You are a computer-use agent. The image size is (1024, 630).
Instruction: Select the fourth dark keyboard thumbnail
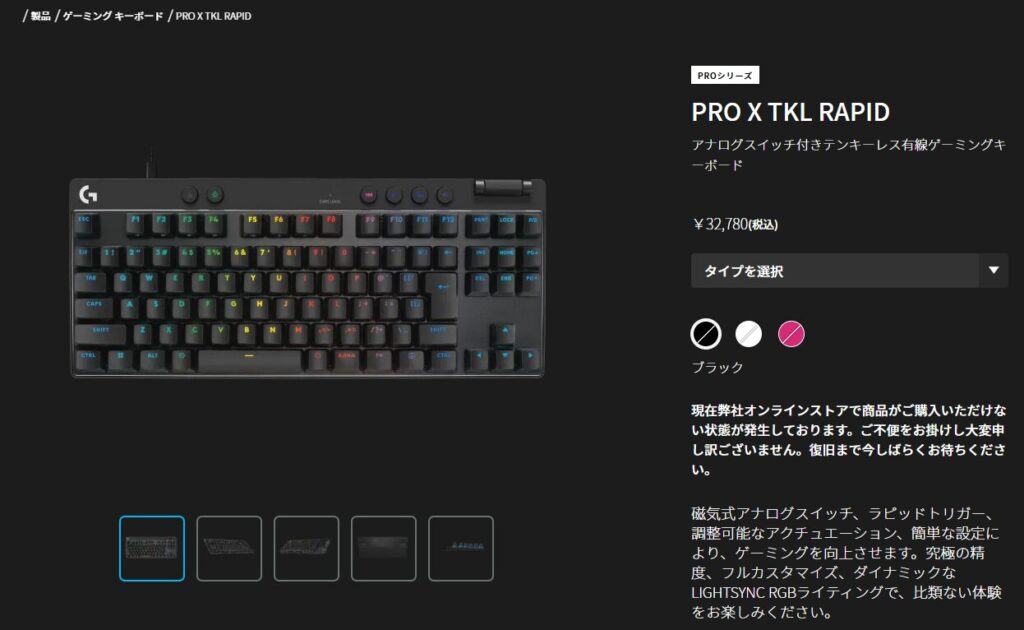[x=383, y=548]
